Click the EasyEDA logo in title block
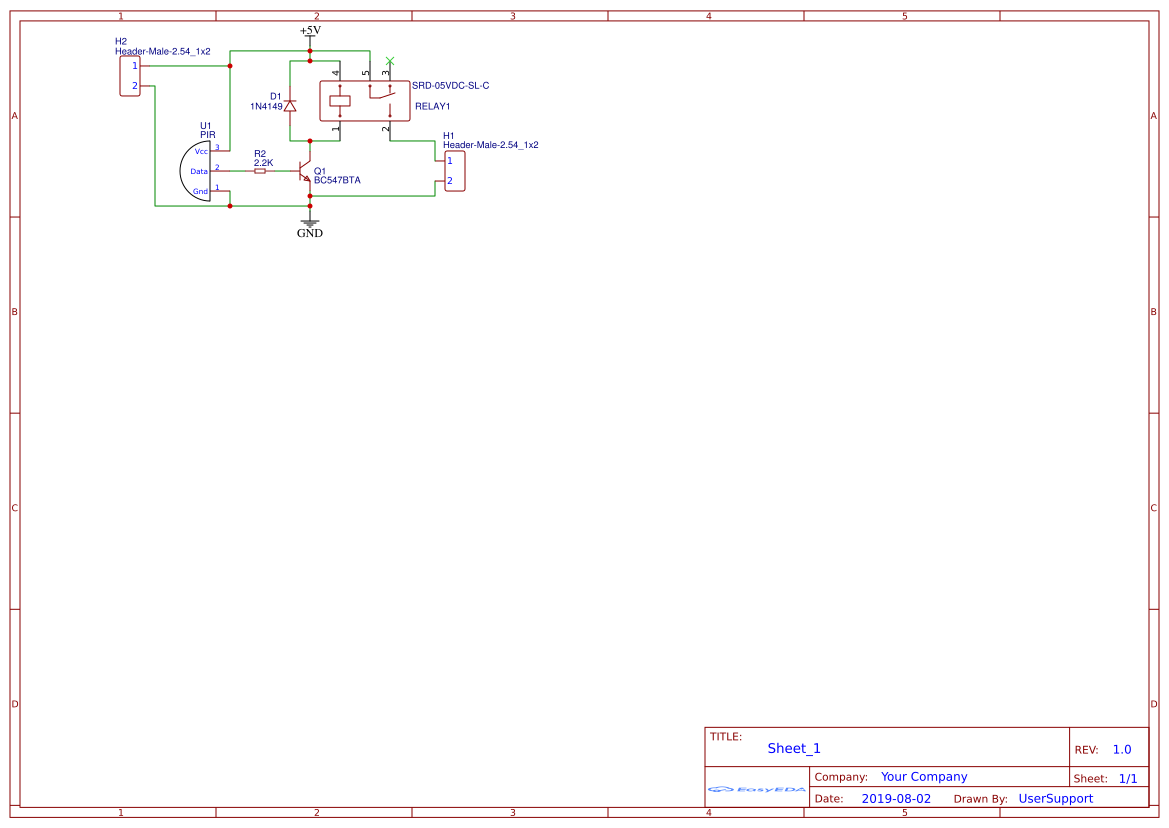Screen dimensions: 1169x828 [756, 789]
